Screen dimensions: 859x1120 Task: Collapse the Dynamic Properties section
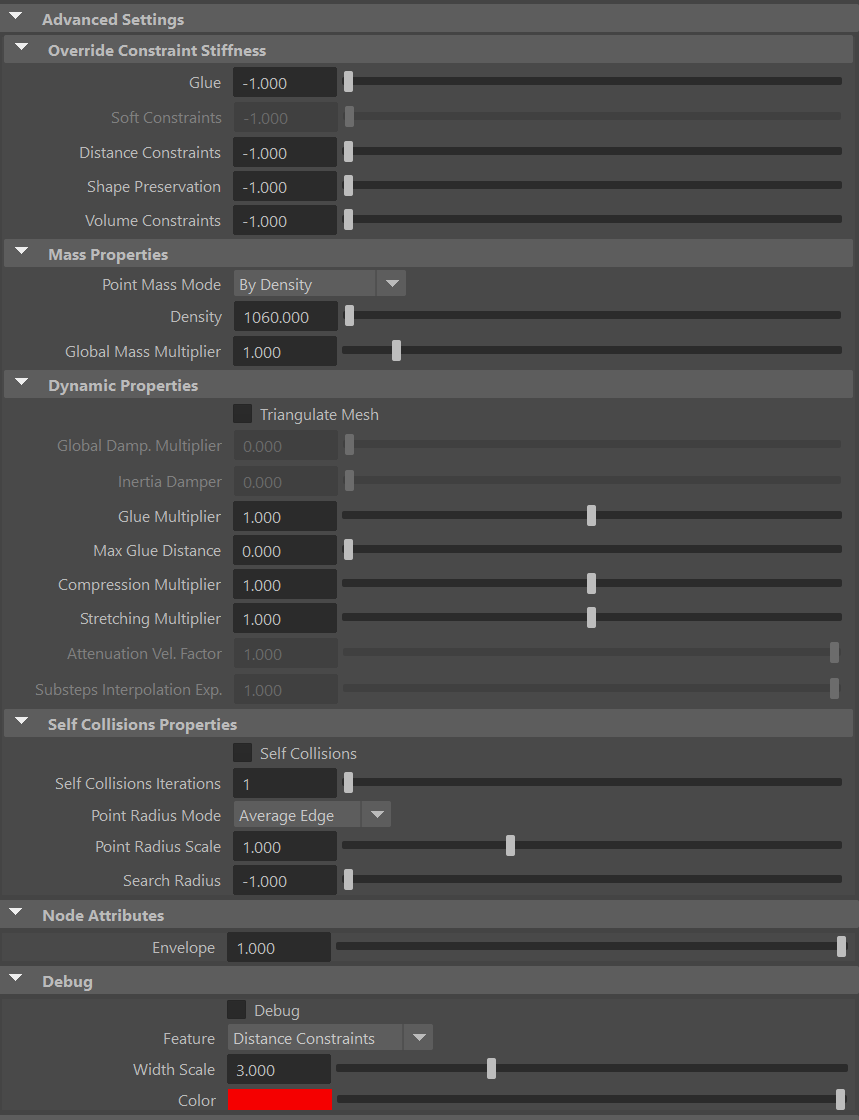(x=21, y=381)
